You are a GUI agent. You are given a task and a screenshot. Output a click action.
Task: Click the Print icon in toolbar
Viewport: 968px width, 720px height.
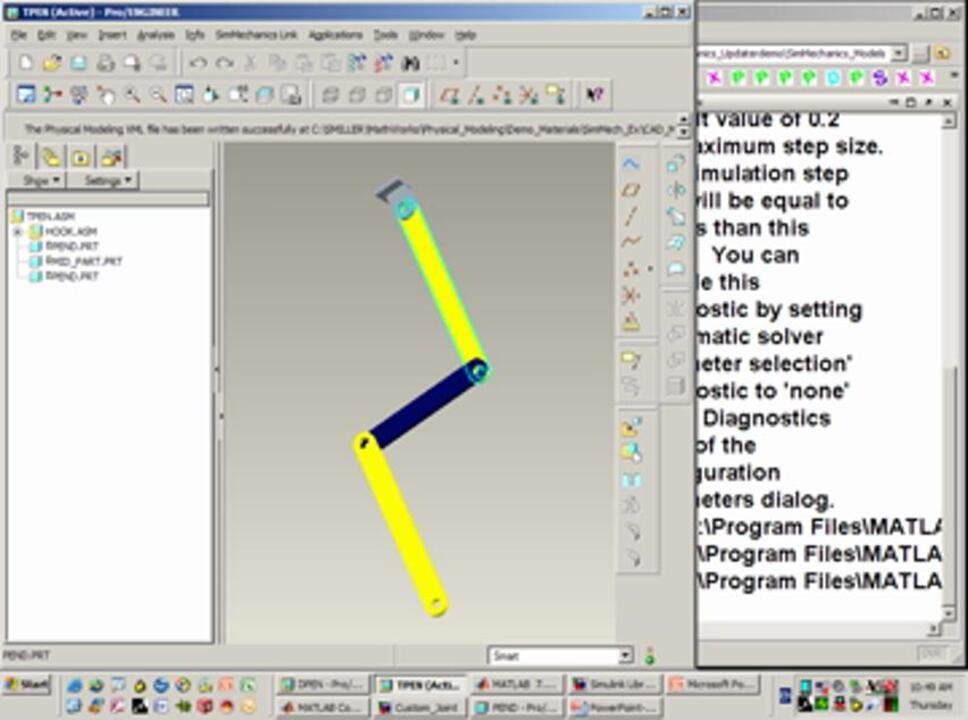pos(105,63)
